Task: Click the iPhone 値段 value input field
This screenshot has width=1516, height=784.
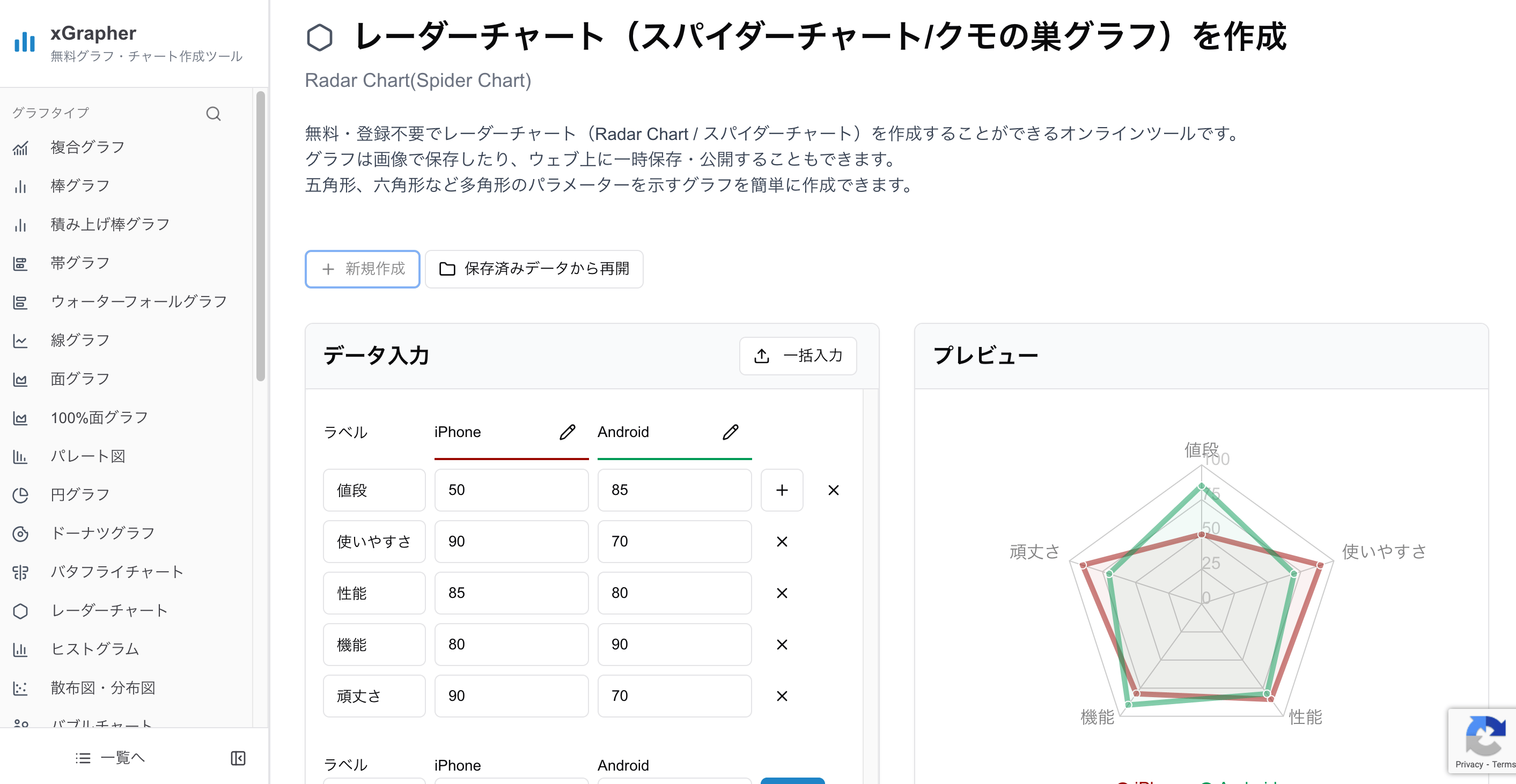Action: [511, 490]
